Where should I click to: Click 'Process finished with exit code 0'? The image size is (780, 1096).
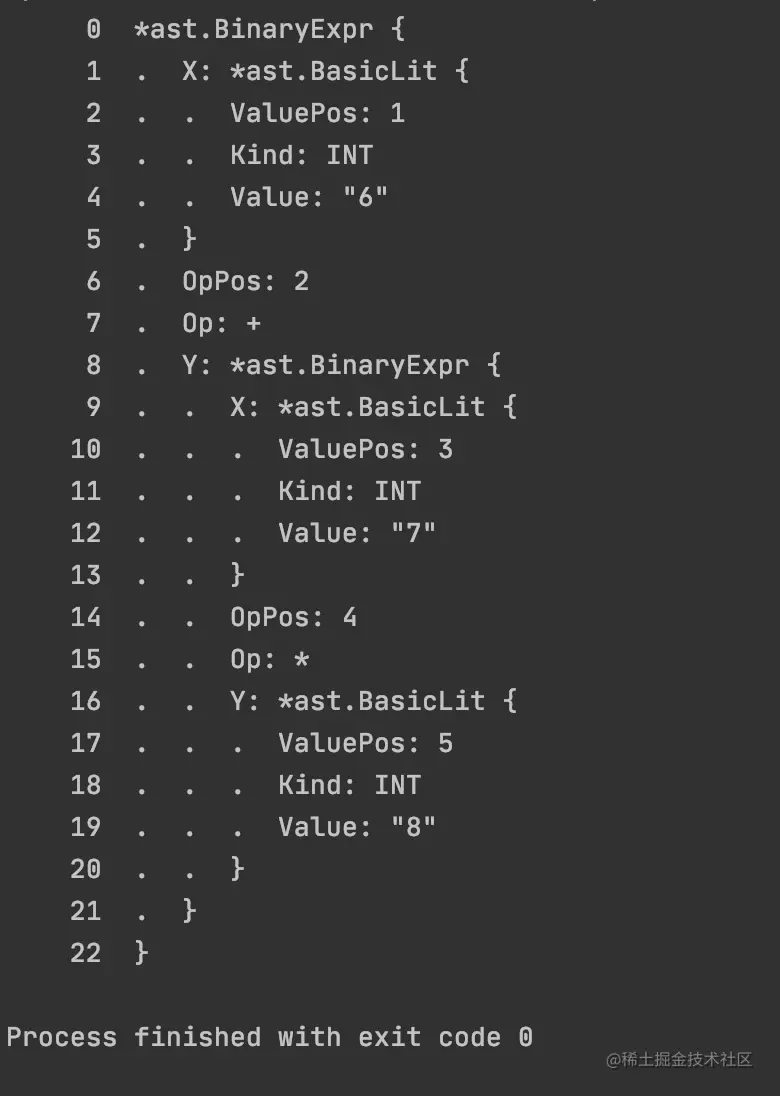(x=270, y=1037)
